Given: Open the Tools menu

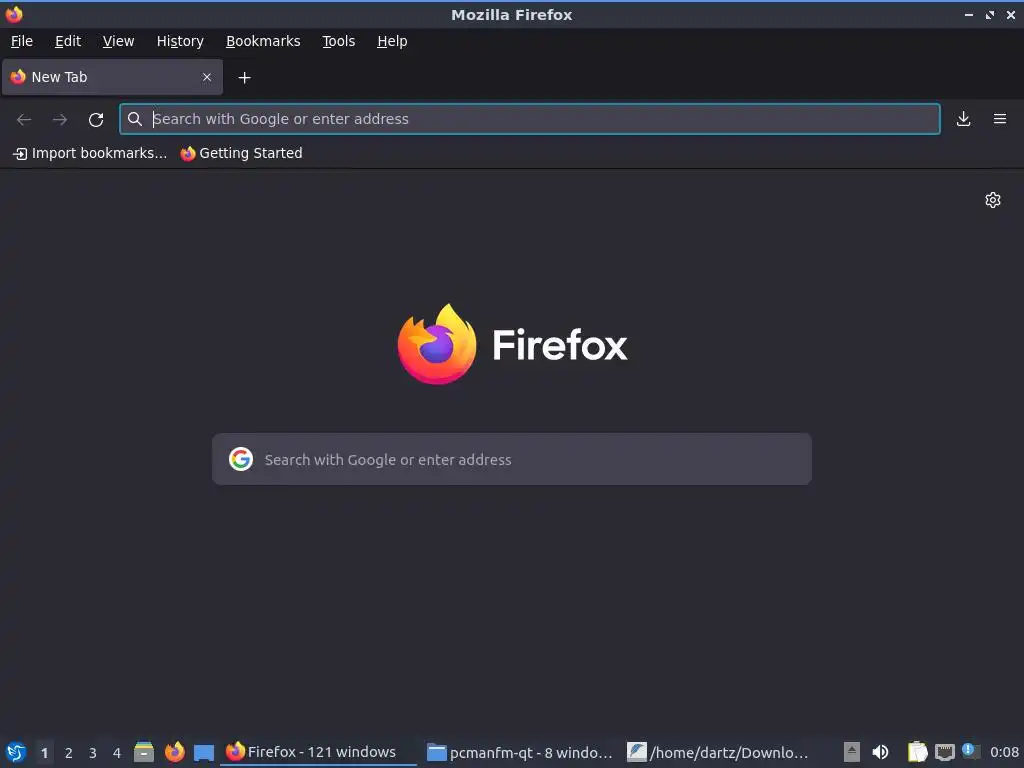Looking at the screenshot, I should [x=338, y=41].
